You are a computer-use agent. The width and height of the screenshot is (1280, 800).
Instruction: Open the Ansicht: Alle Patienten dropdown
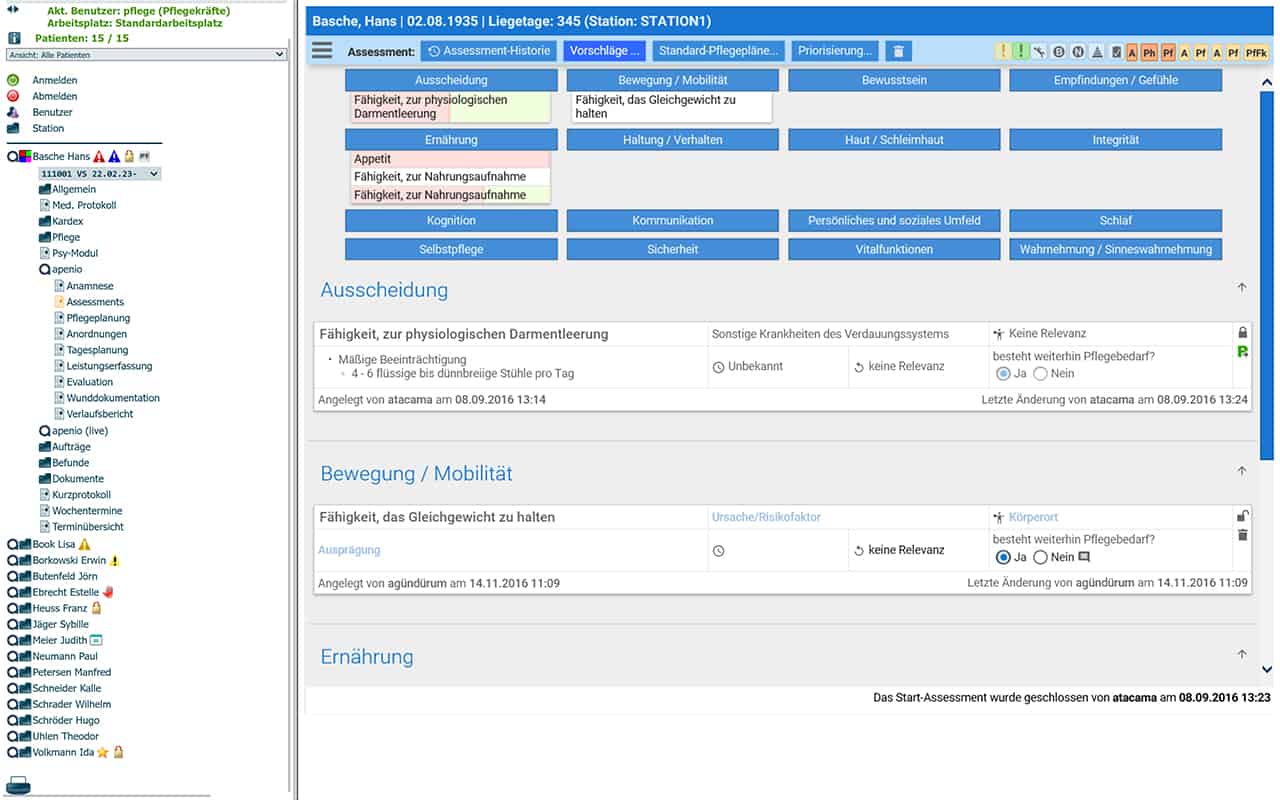[x=146, y=55]
